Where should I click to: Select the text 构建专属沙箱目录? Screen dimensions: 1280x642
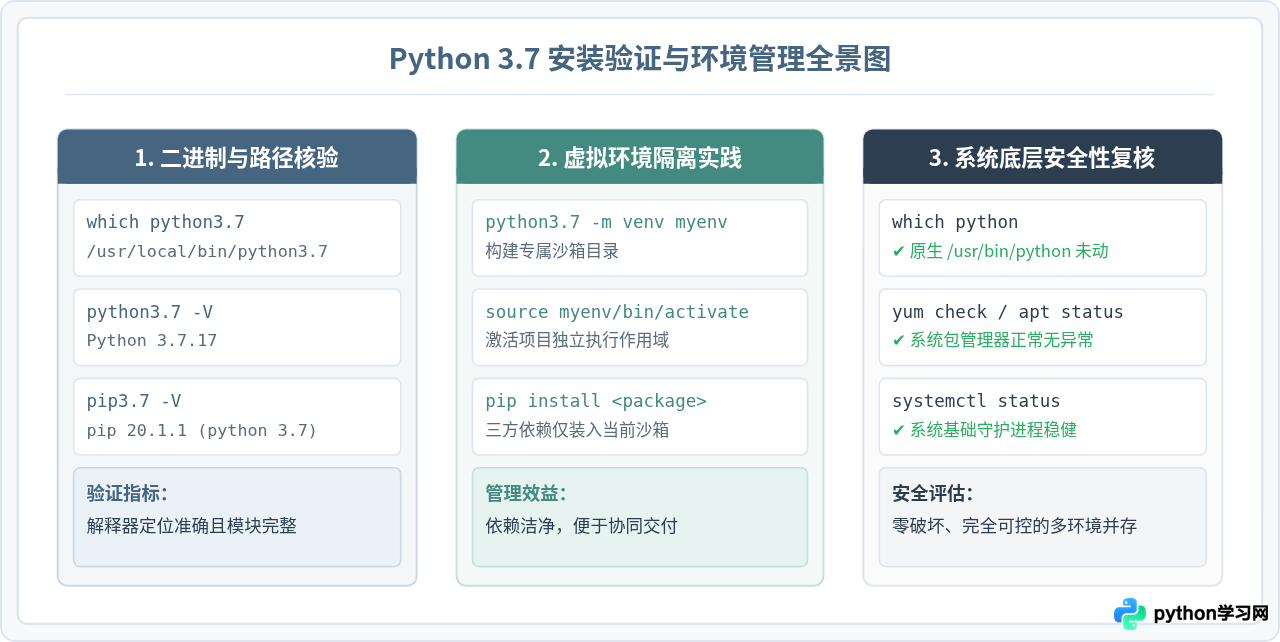click(x=552, y=252)
